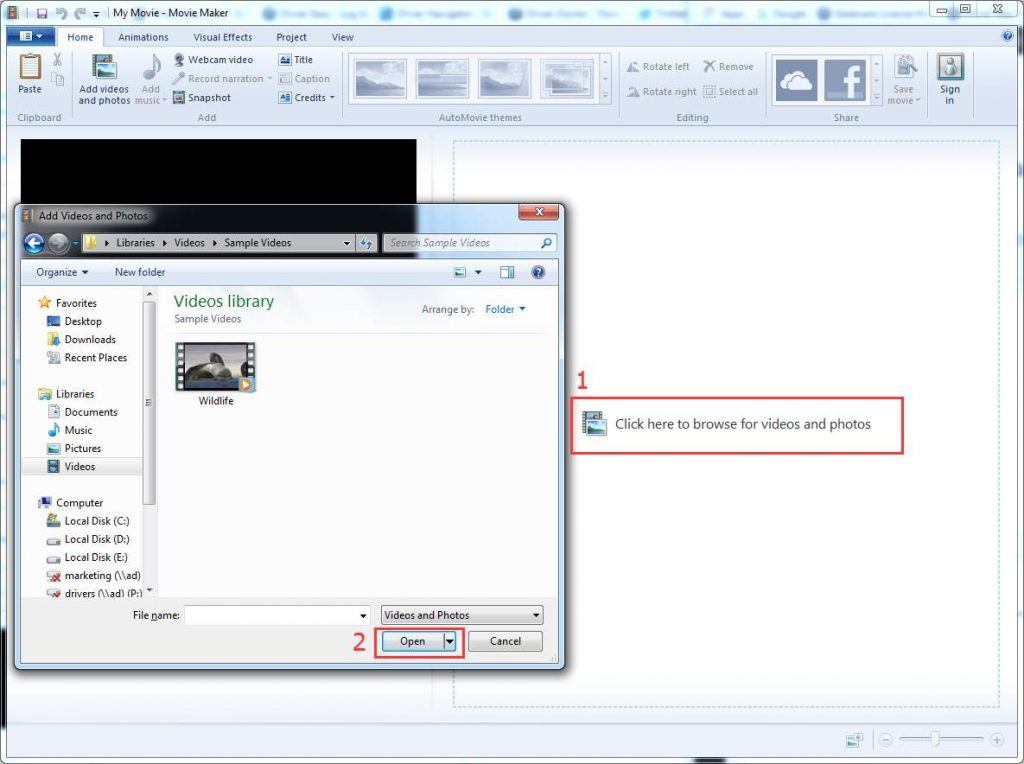Expand the AutoMovie themes gallery
Viewport: 1024px width, 764px height.
point(605,96)
